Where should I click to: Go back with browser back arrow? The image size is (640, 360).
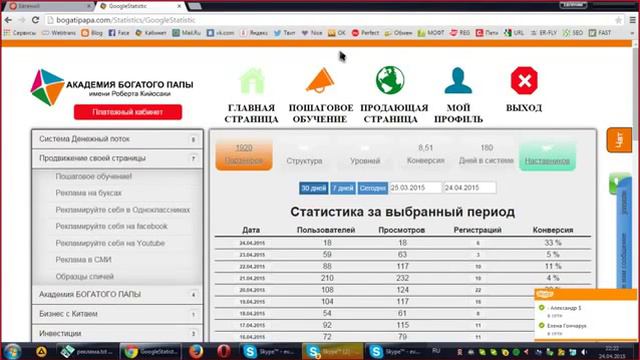8,20
